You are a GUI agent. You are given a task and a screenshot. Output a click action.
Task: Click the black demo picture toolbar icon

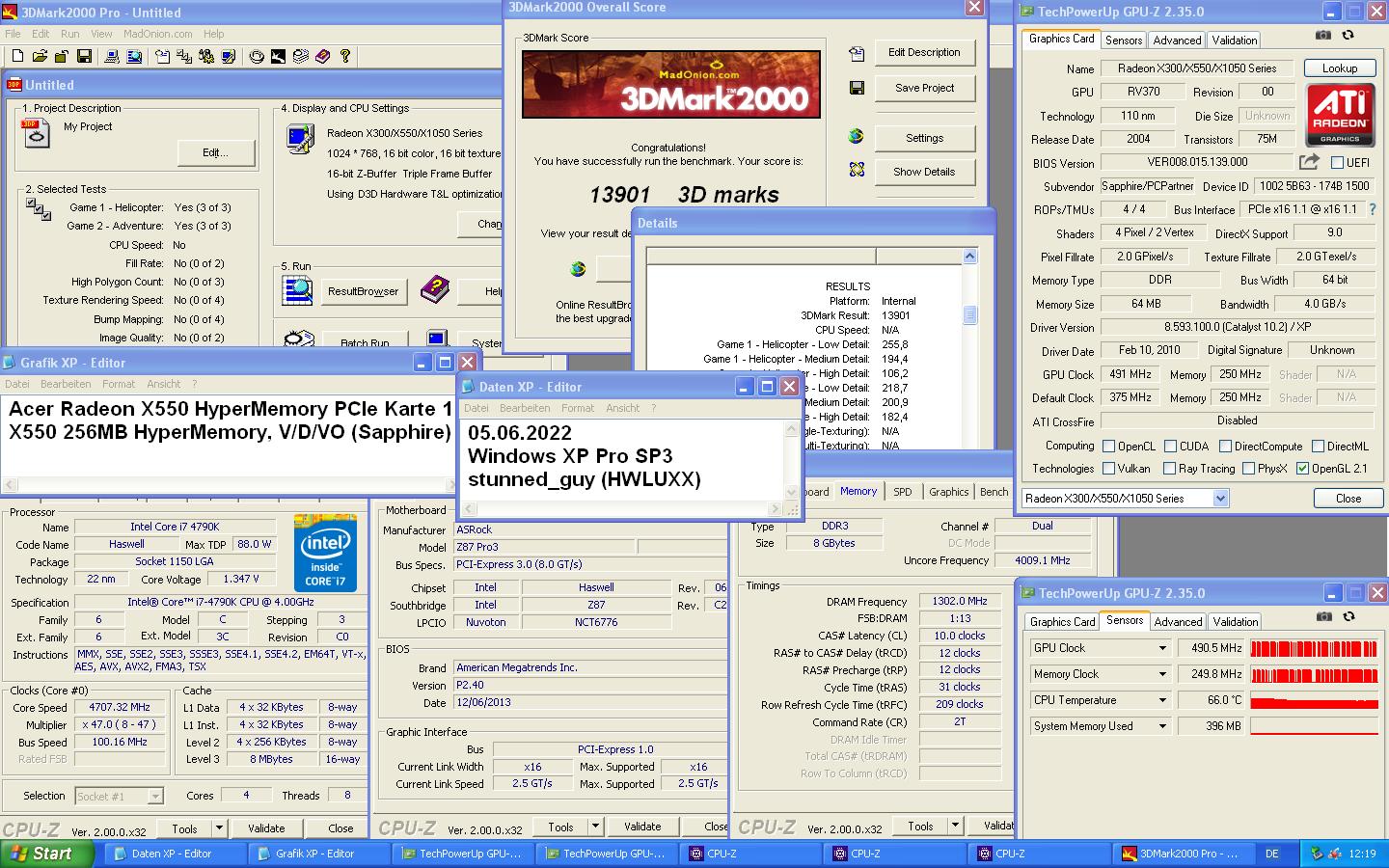pyautogui.click(x=278, y=56)
